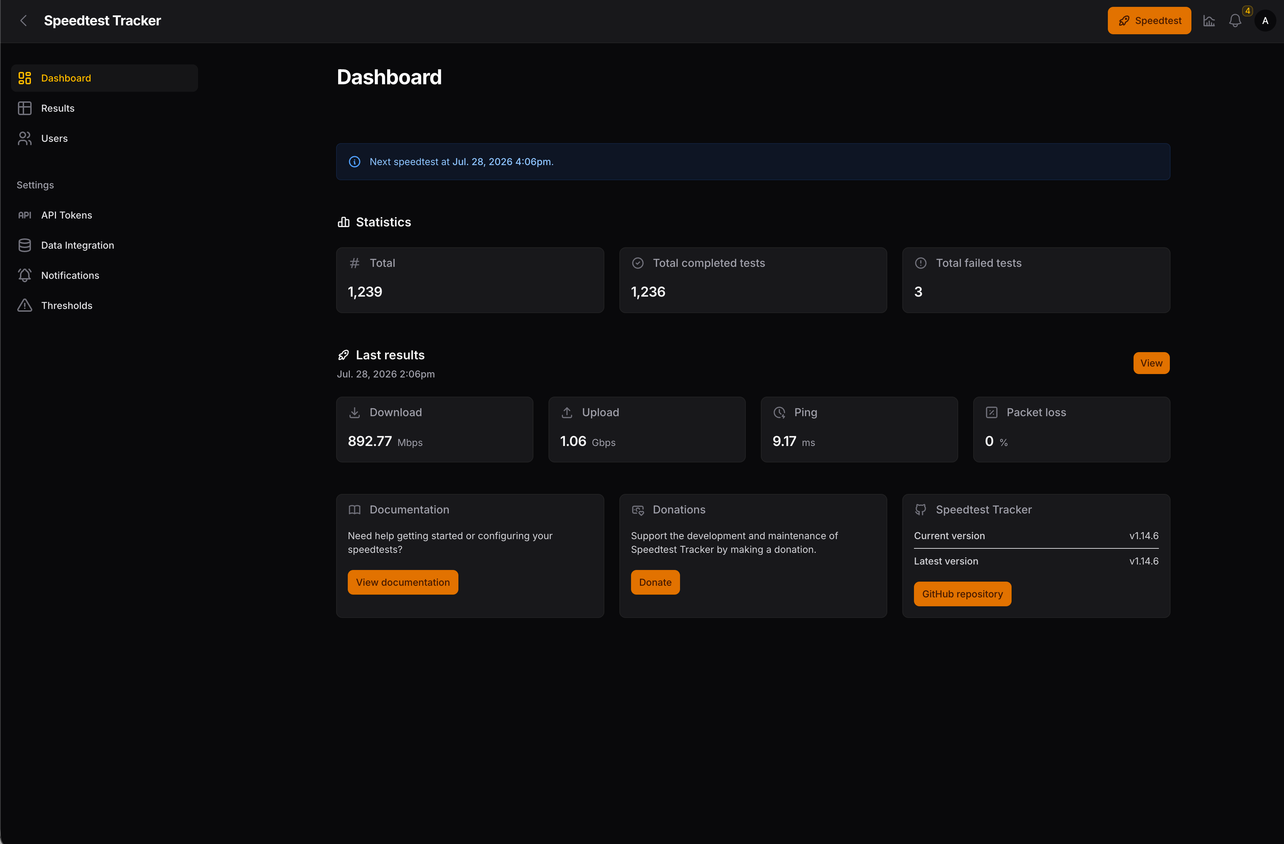Screen dimensions: 1284x844
Task: Click the Speedtest Tracker title in header
Action: pos(102,21)
